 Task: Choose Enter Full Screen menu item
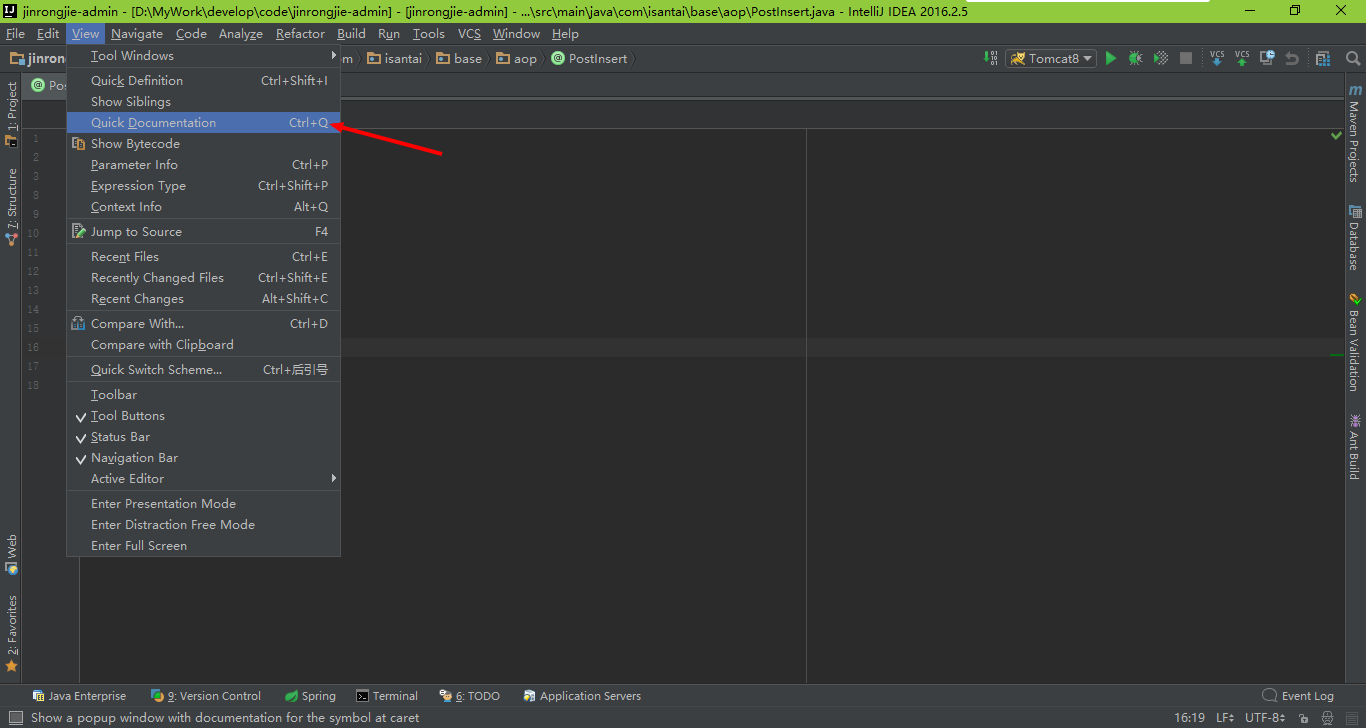pos(204,546)
